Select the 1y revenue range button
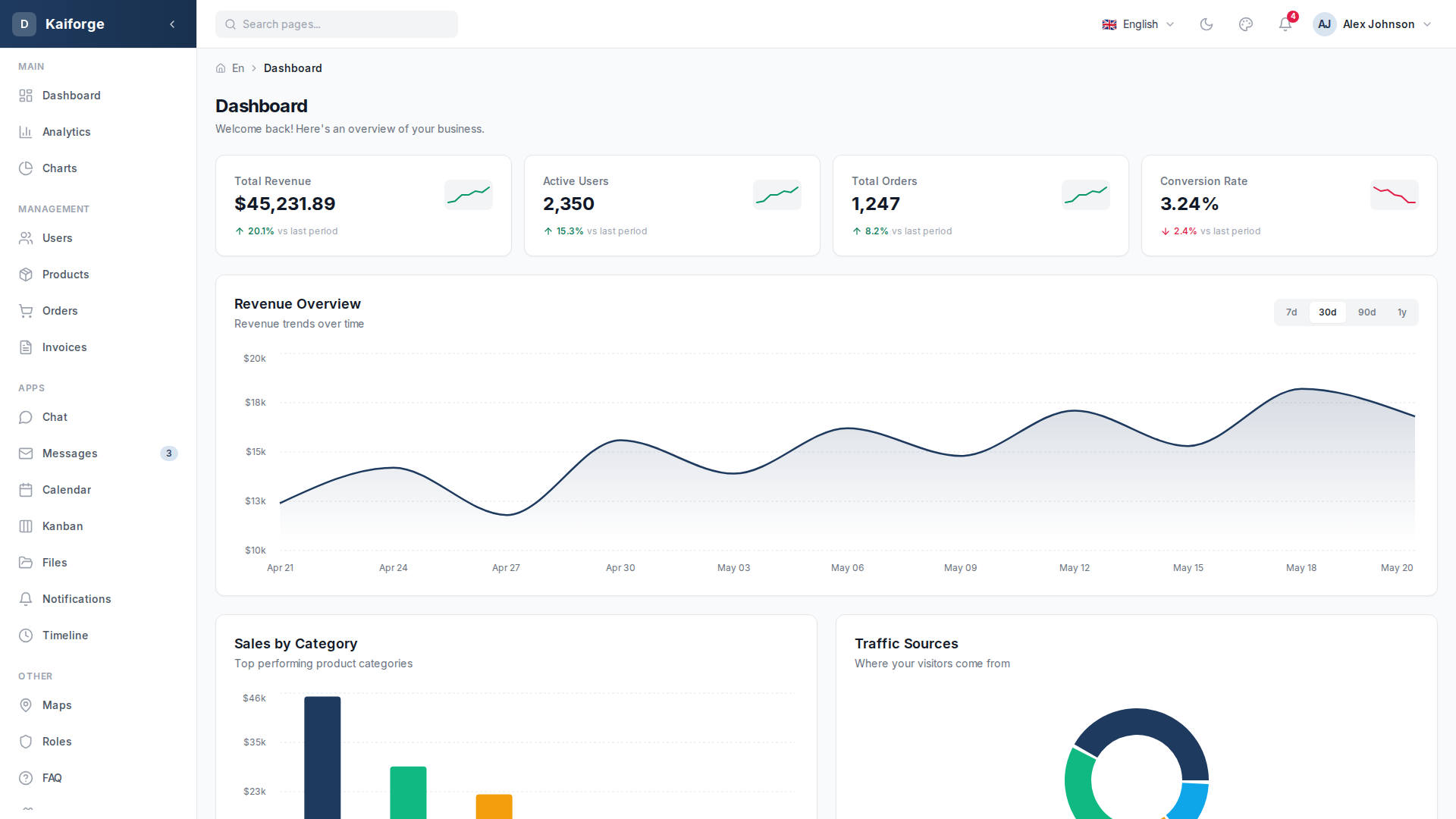 pos(1401,312)
